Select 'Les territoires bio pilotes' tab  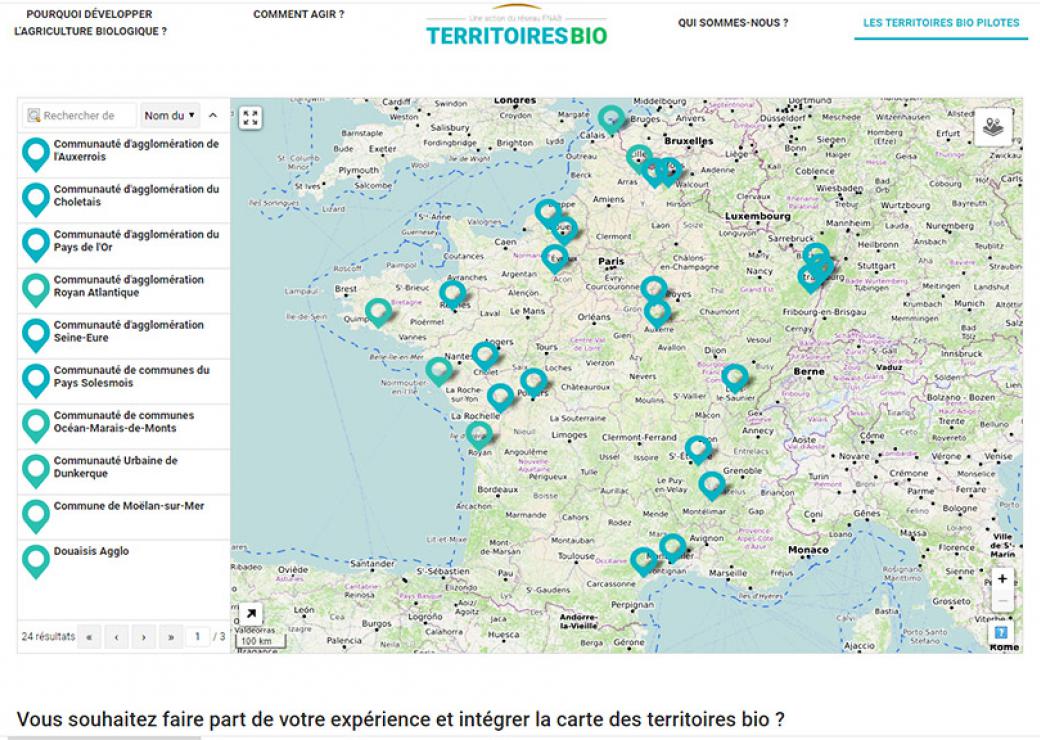(941, 23)
